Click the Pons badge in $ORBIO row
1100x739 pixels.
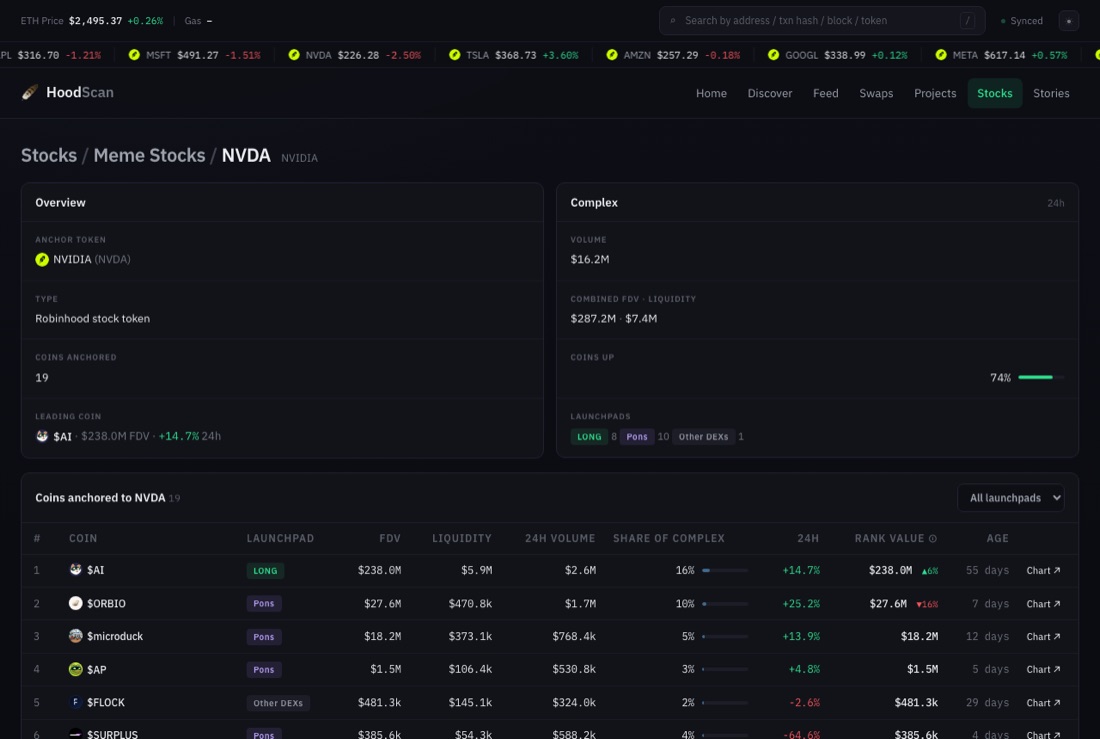[x=264, y=604]
